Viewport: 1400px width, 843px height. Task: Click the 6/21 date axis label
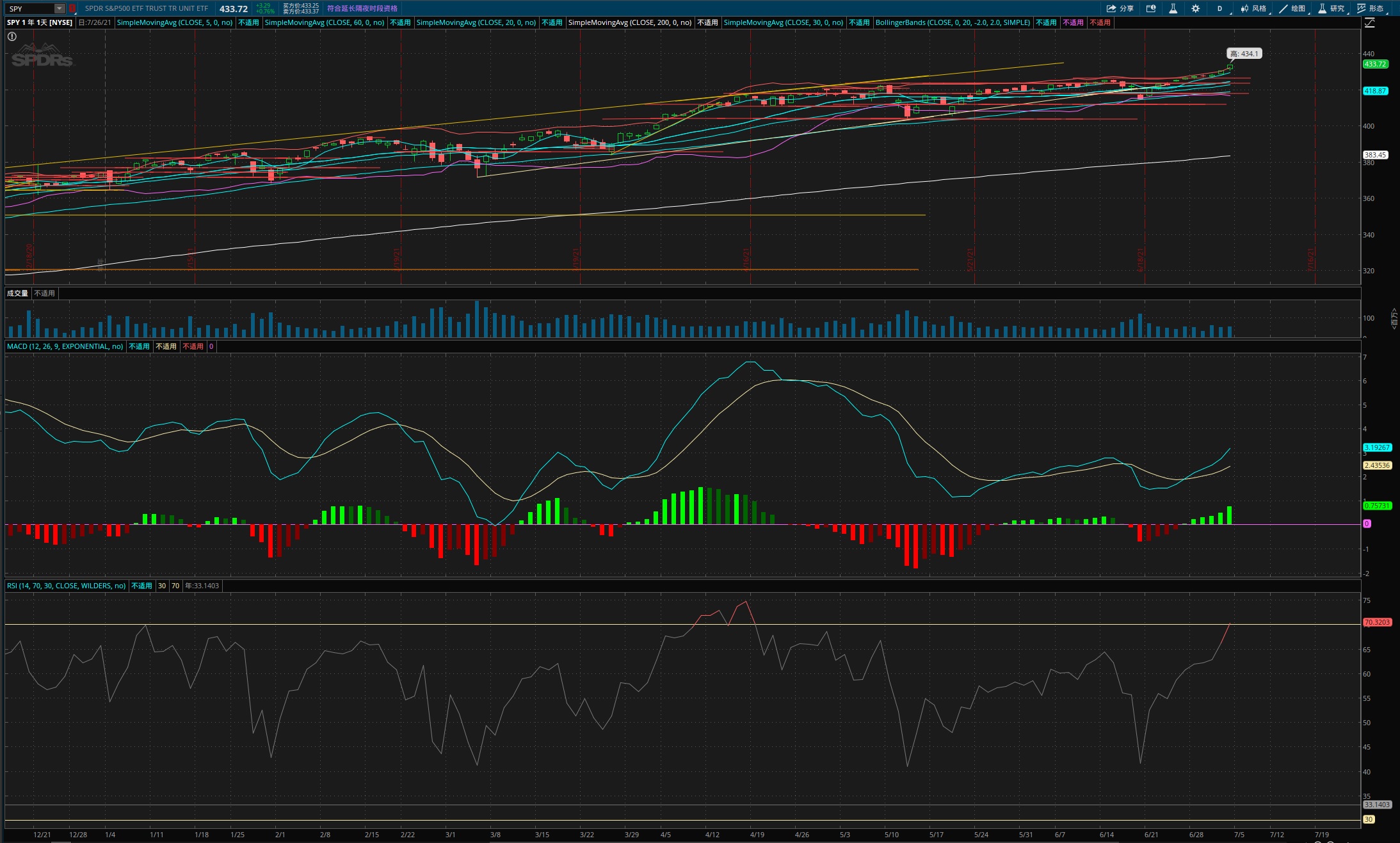click(x=1152, y=835)
